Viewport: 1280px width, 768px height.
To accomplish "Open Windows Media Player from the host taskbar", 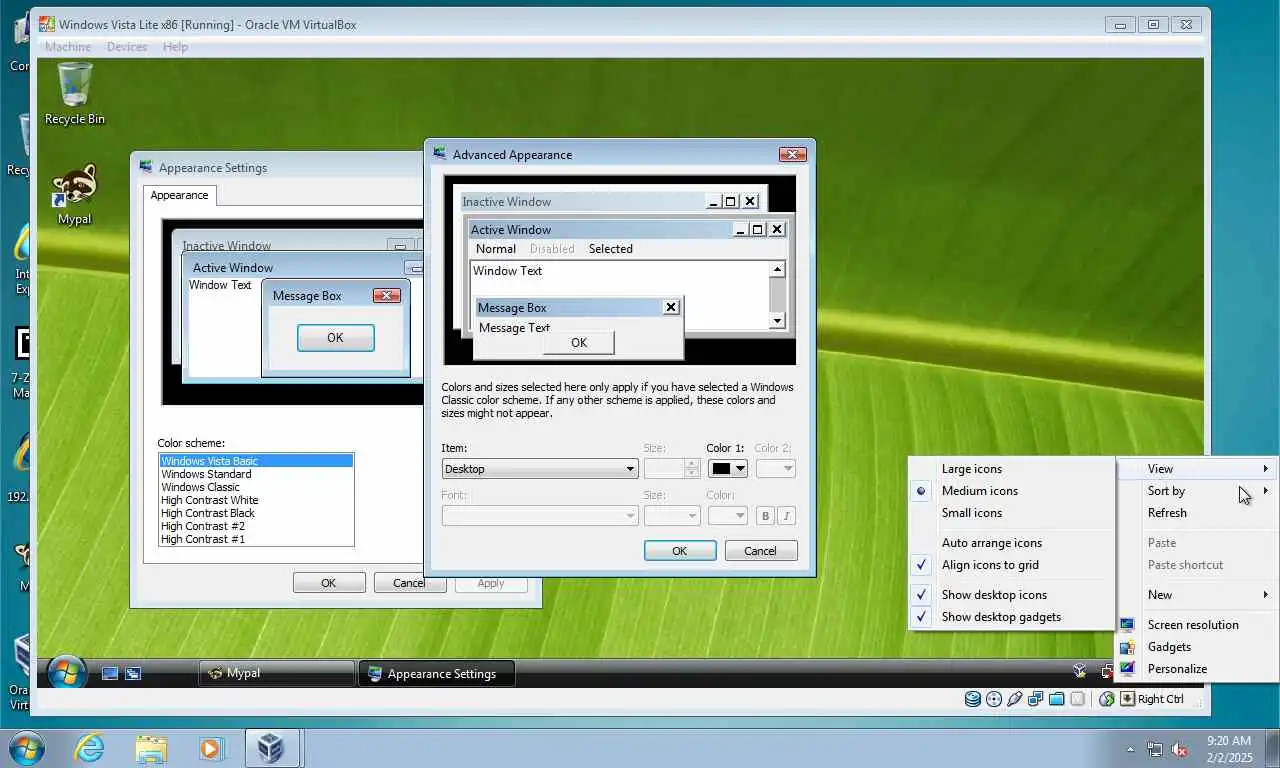I will (211, 748).
